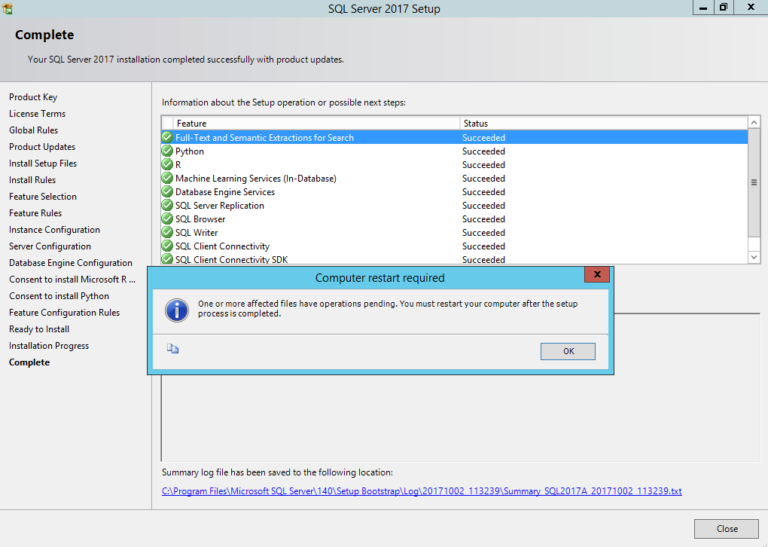Click green check beside SQL Client Connectivity SDK
Viewport: 768px width, 547px height.
pyautogui.click(x=167, y=259)
